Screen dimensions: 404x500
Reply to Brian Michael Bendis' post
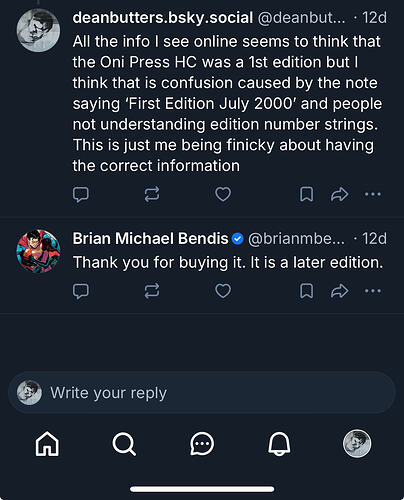81,291
